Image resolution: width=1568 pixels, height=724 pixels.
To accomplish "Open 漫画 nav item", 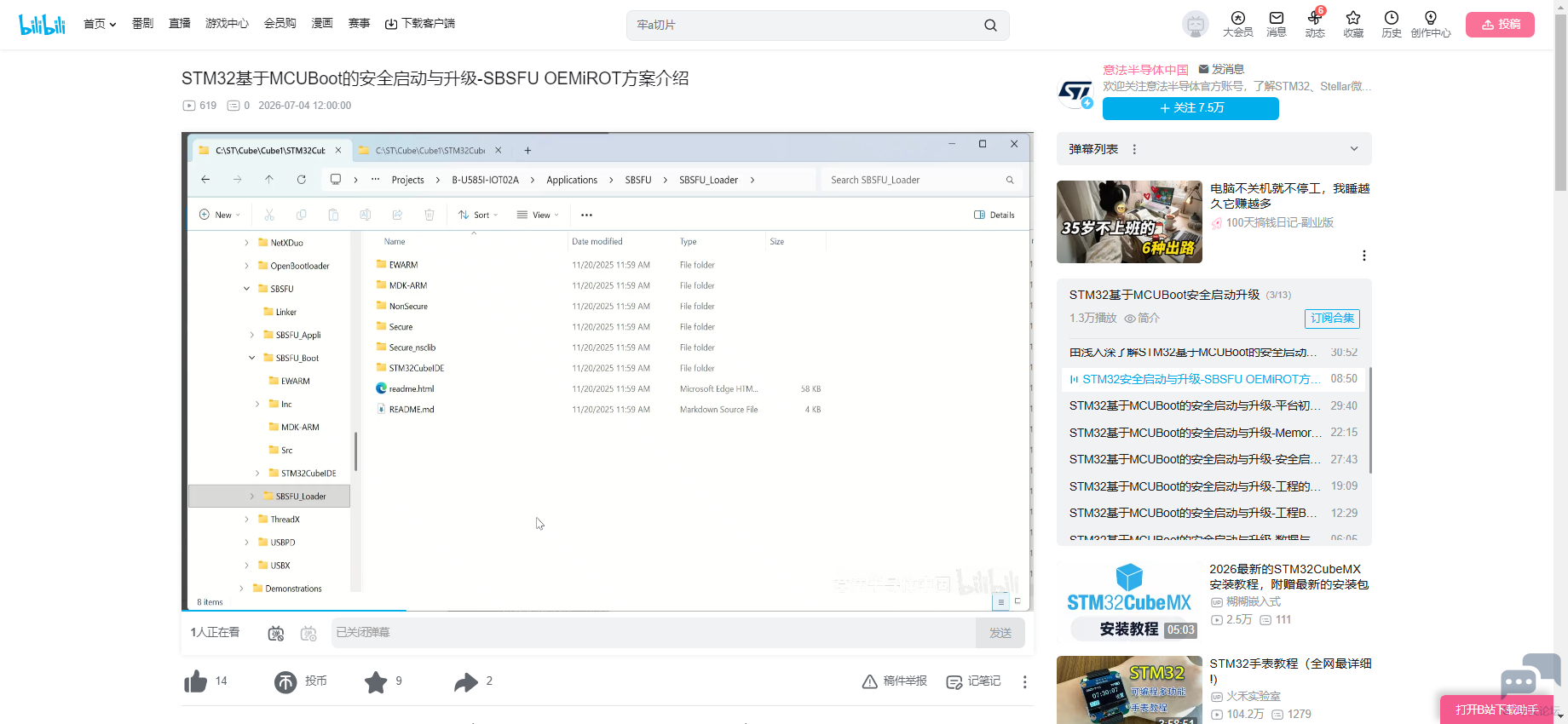I will point(322,24).
